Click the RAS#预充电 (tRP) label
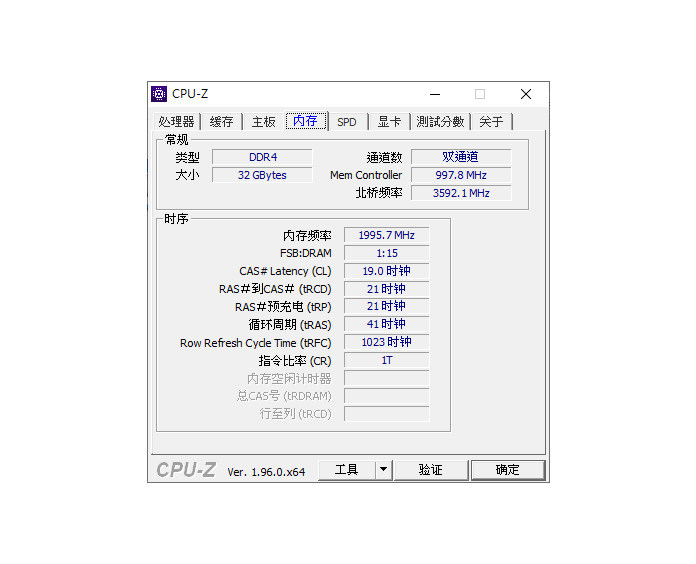 [283, 307]
